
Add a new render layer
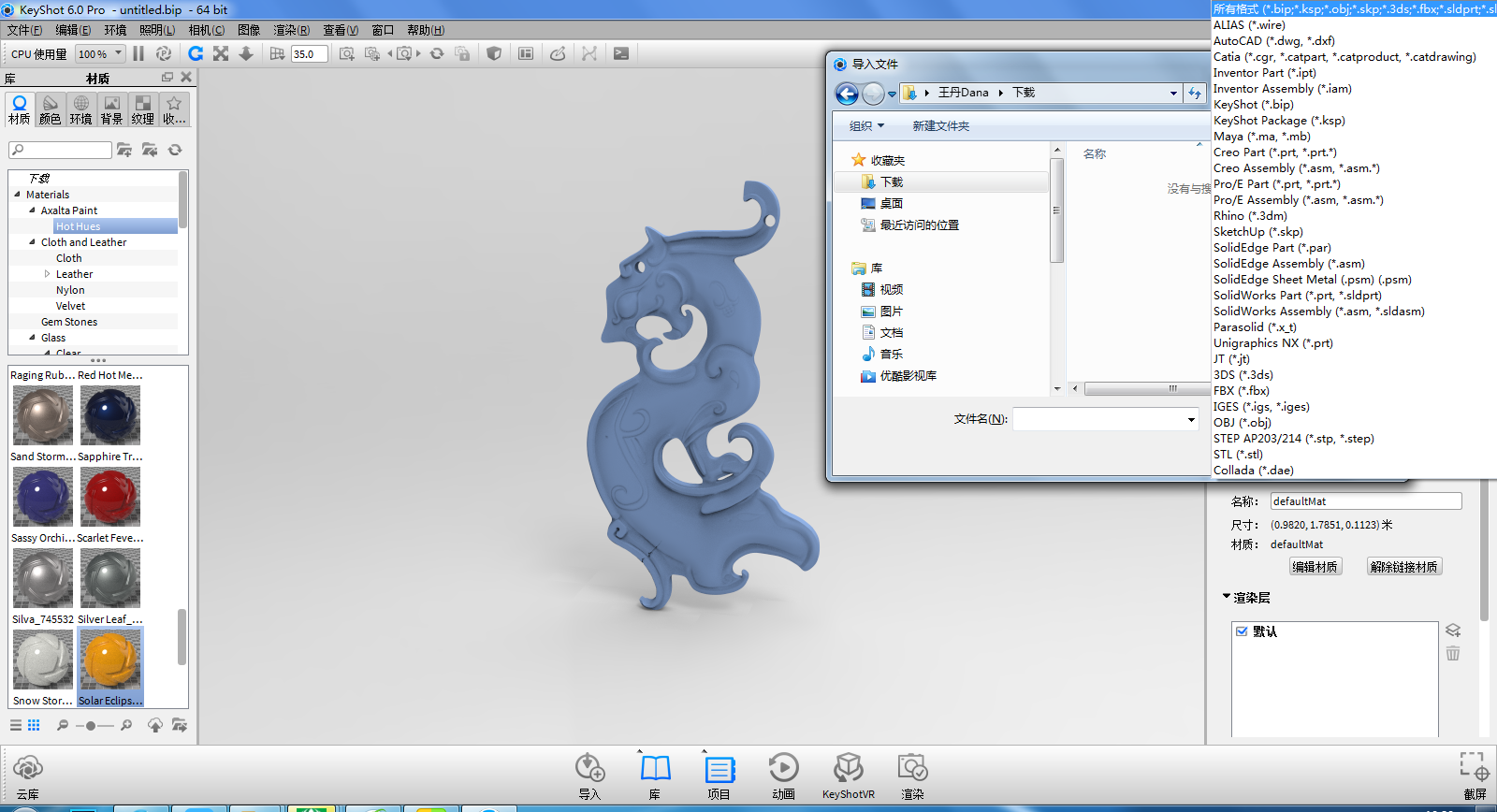click(x=1452, y=631)
